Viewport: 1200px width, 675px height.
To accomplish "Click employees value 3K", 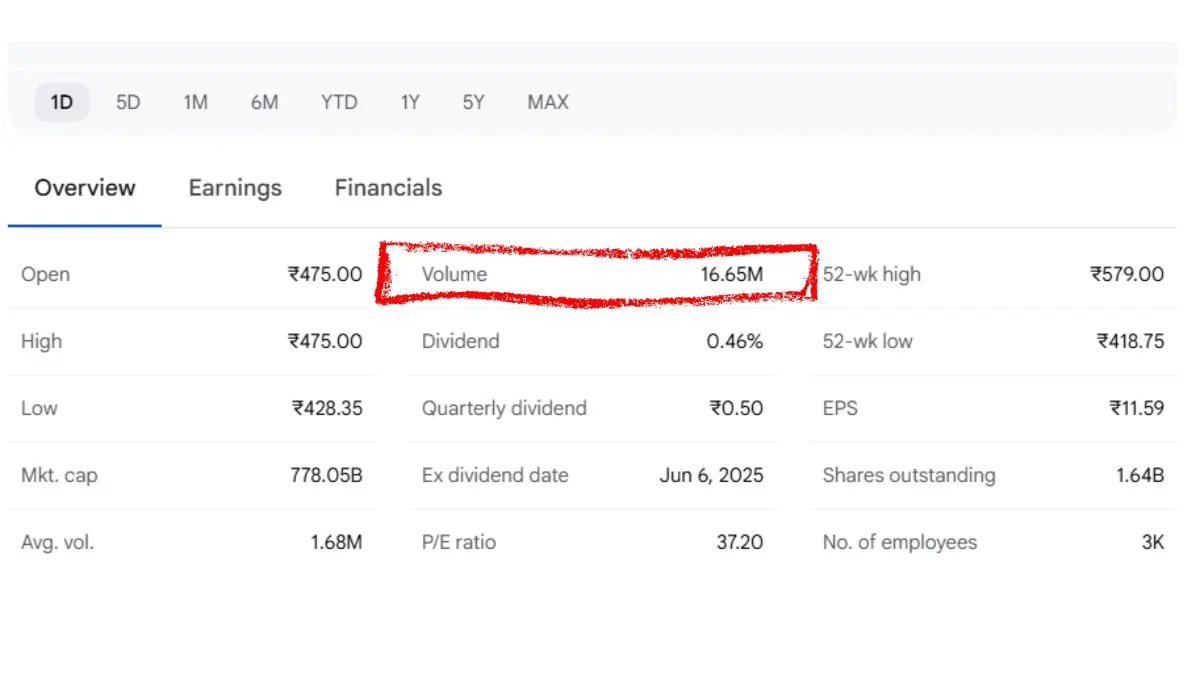I will pos(1153,542).
